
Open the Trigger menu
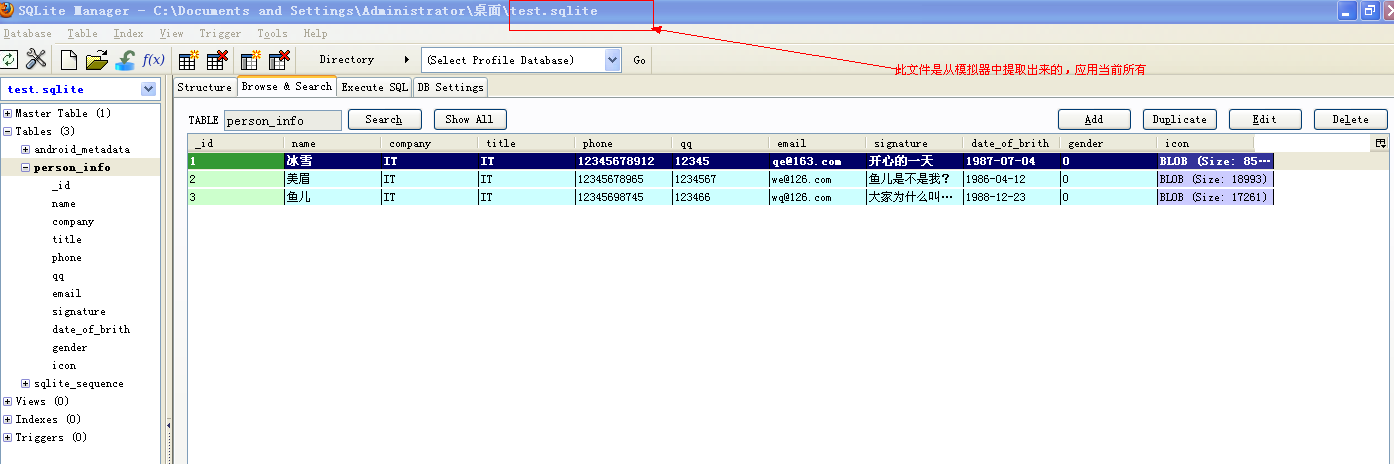[x=219, y=33]
